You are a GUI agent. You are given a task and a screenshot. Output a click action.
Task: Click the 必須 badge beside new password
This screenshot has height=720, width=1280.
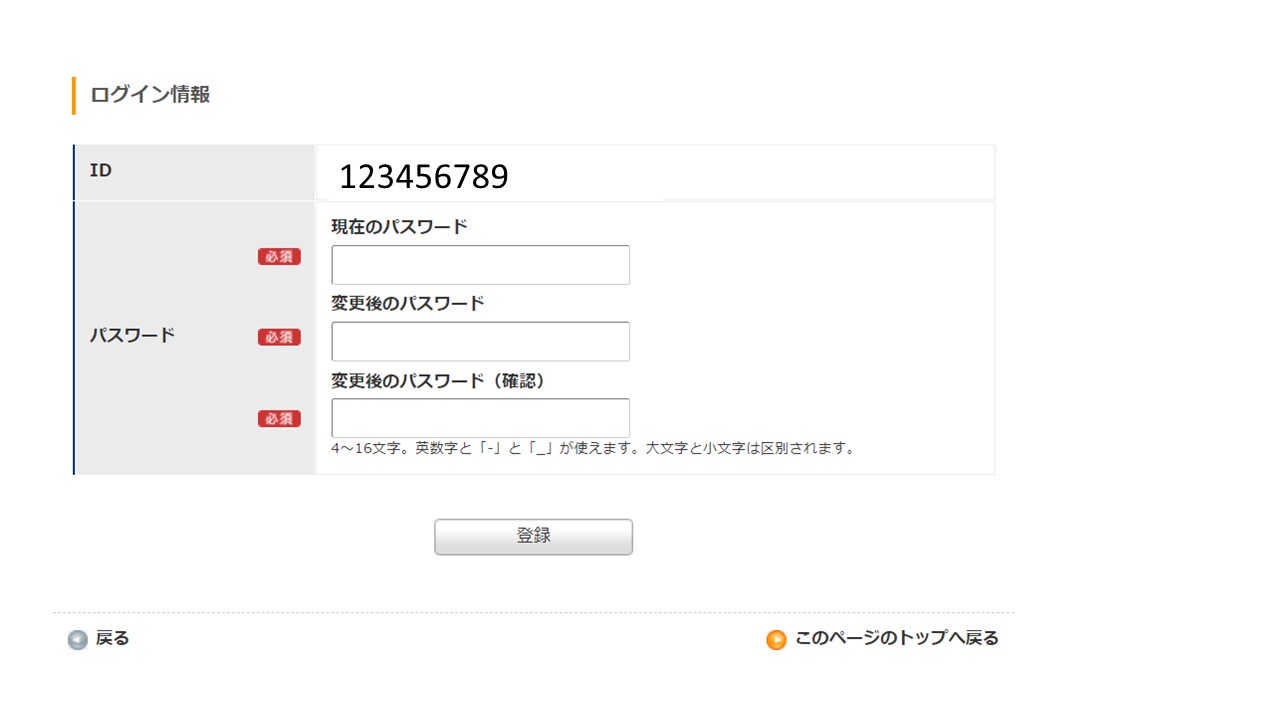coord(279,337)
